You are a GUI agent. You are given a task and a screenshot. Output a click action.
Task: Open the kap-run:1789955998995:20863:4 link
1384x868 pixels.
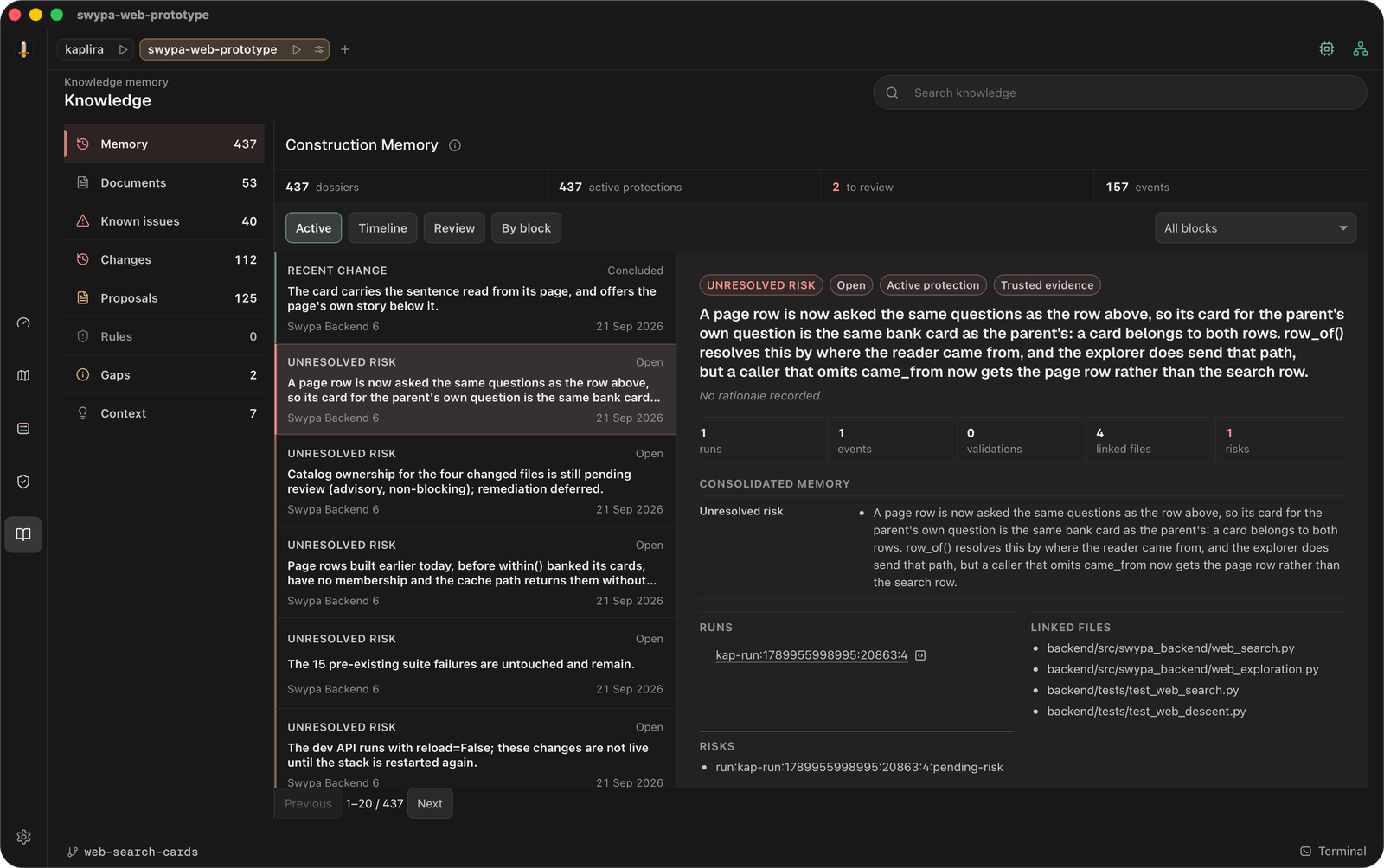tap(811, 655)
